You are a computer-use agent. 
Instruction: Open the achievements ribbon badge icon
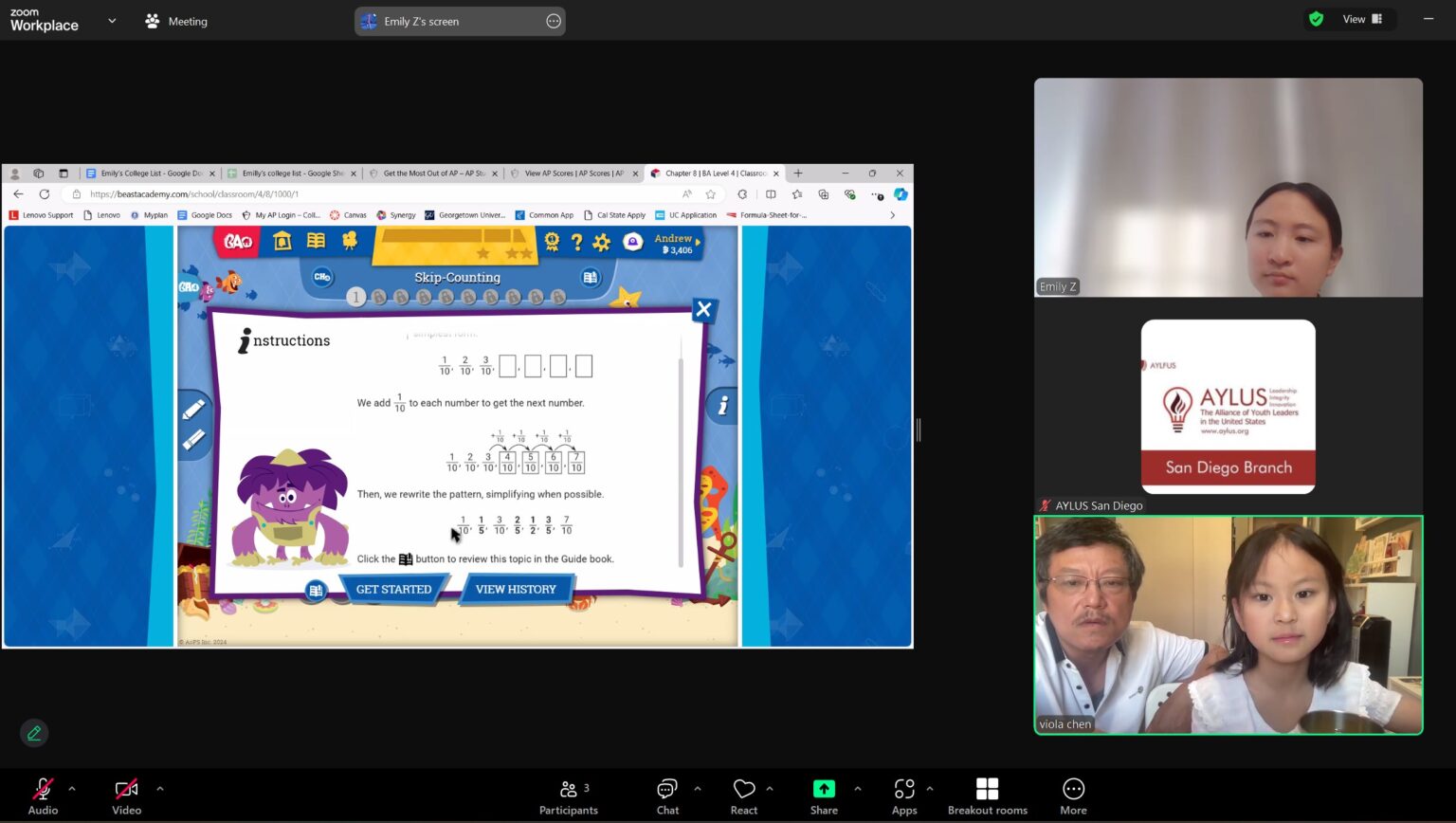coord(552,242)
